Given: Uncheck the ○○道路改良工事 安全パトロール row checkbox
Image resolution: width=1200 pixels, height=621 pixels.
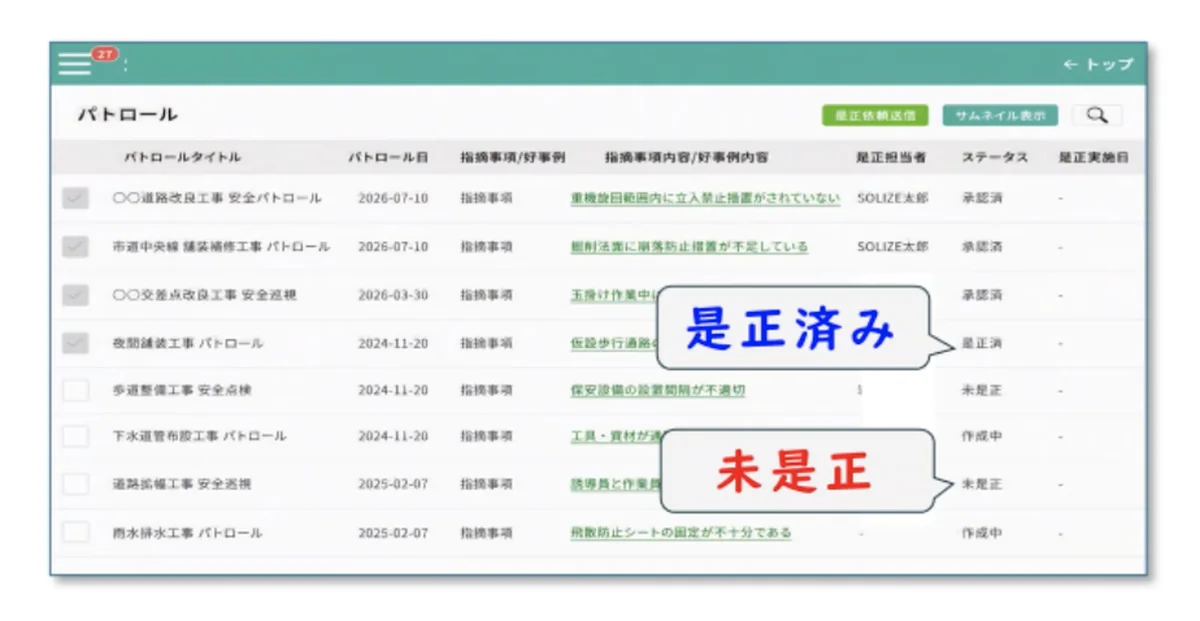Looking at the screenshot, I should [x=75, y=198].
